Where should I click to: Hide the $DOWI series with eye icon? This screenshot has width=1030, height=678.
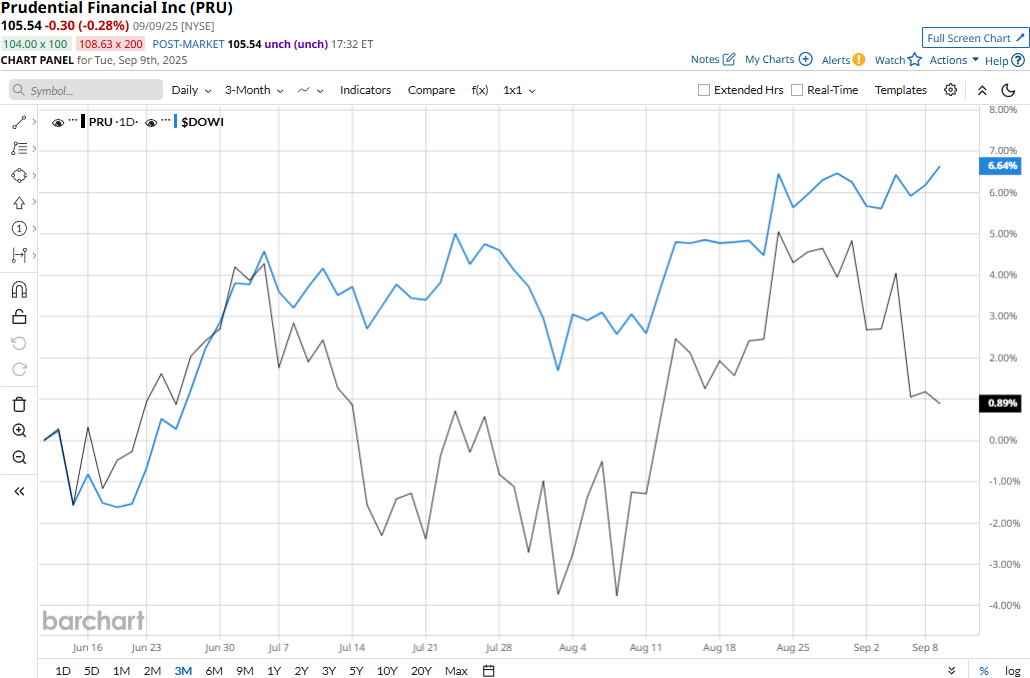pyautogui.click(x=151, y=122)
